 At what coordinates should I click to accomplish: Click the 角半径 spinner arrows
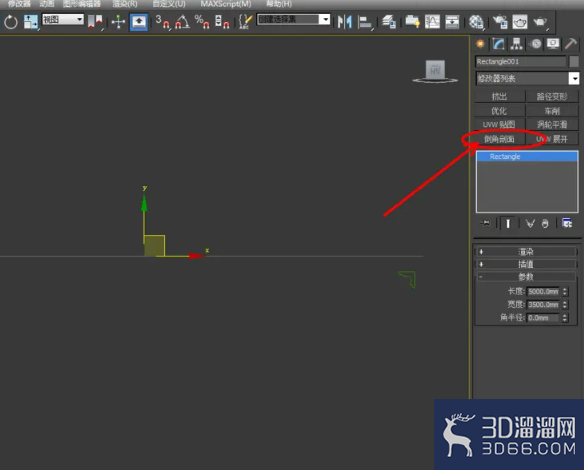565,318
